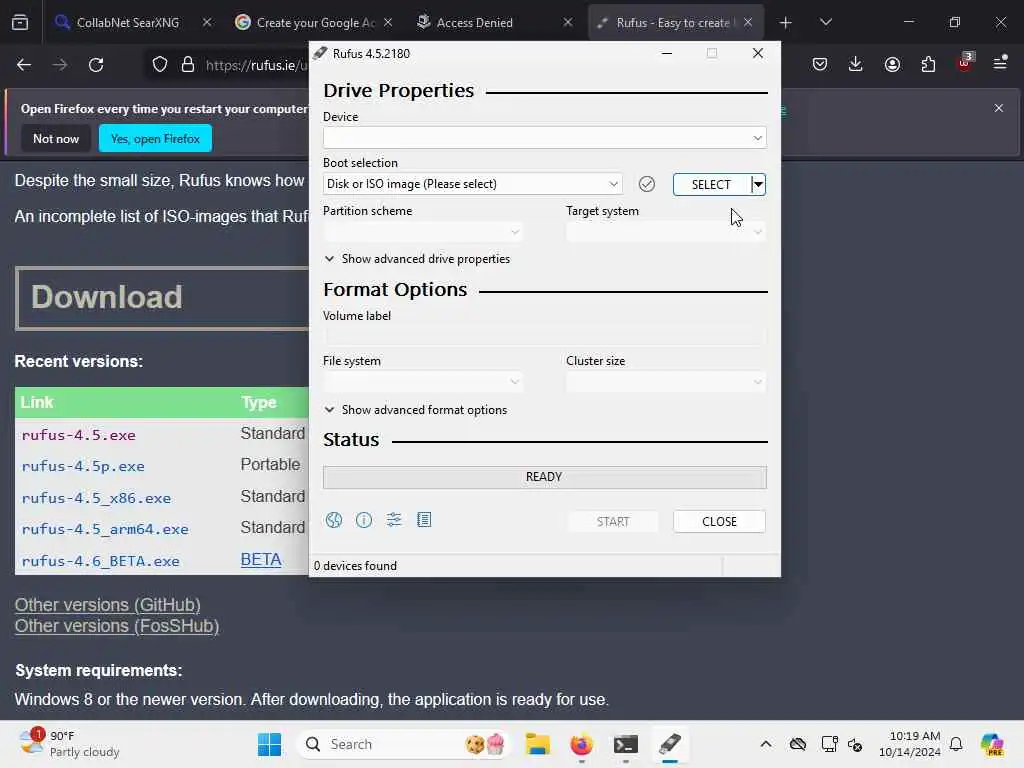The image size is (1024, 768).
Task: Download rufus-4.5_x86.exe link
Action: [x=96, y=498]
